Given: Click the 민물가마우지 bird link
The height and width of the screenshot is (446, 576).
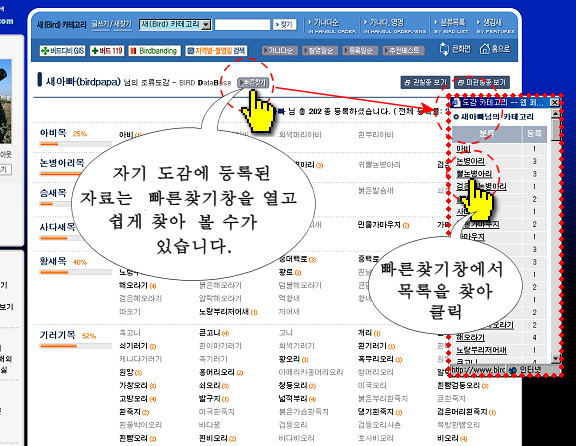Looking at the screenshot, I should coord(384,225).
